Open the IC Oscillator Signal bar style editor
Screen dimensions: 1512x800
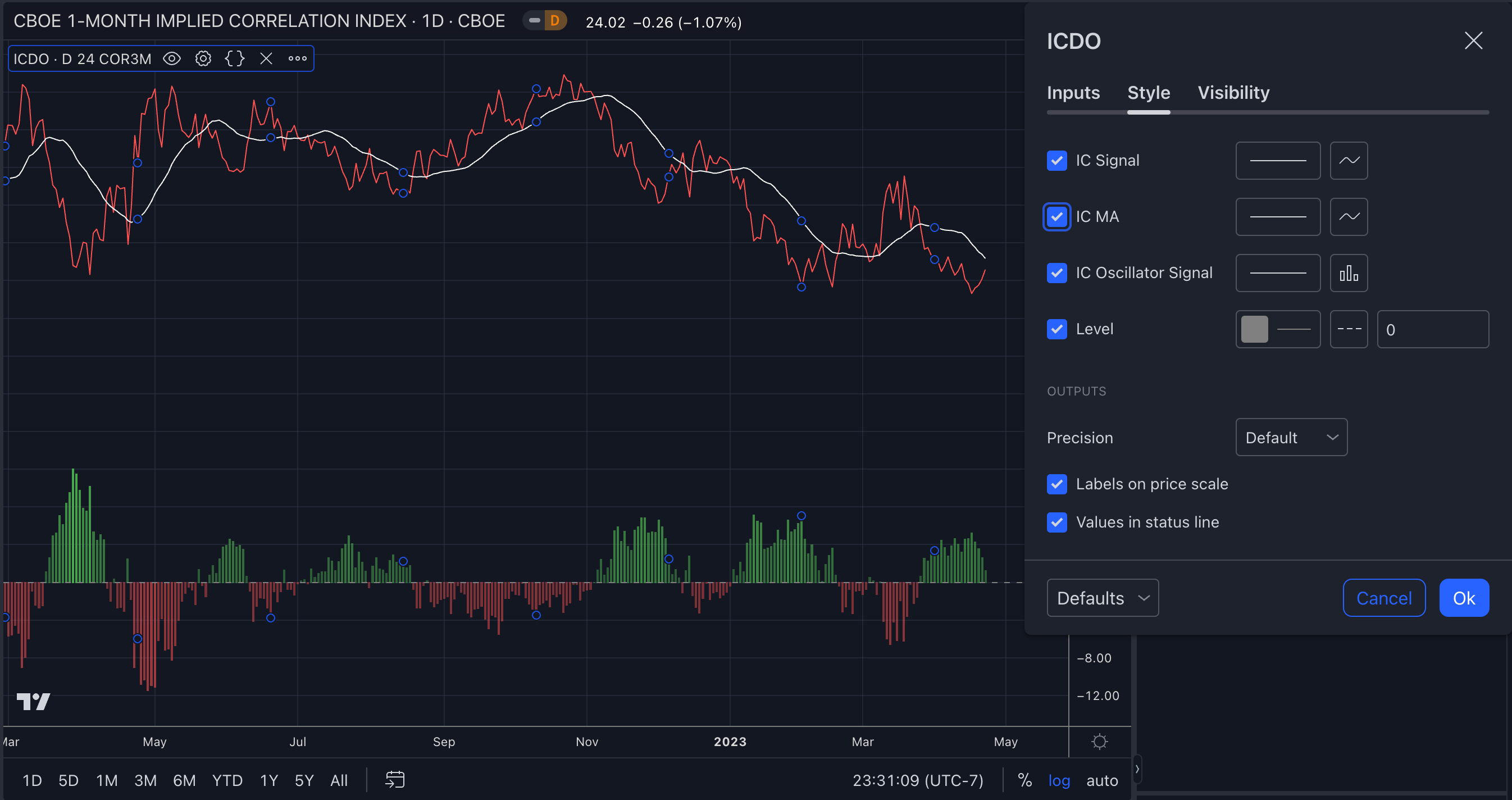coord(1349,273)
